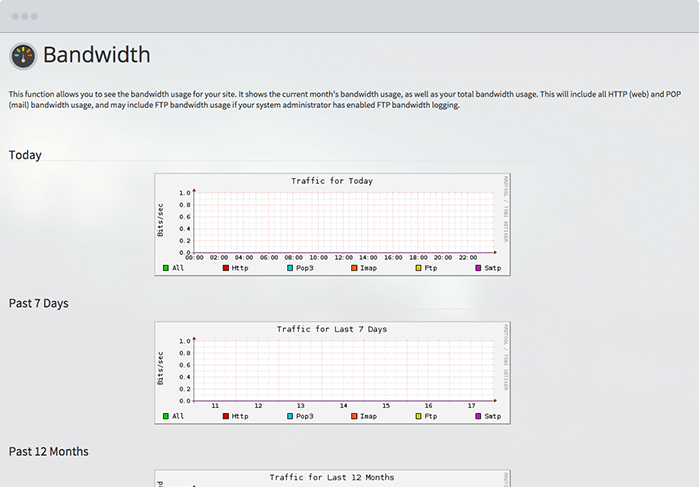Click orange Imap swatch in Last 7 Days legend
The height and width of the screenshot is (487, 699).
coord(354,416)
